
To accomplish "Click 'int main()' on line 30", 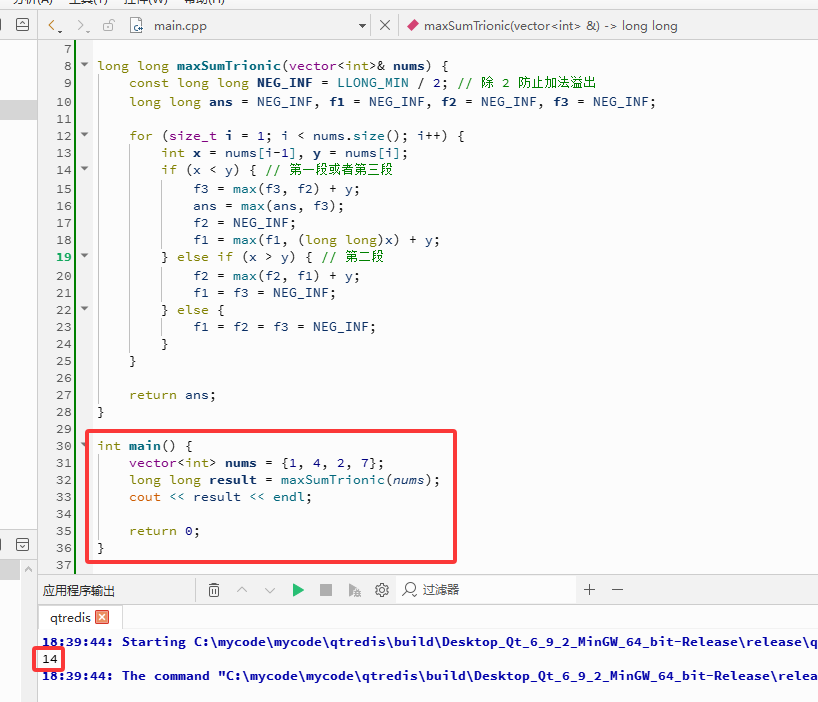I will pyautogui.click(x=137, y=445).
